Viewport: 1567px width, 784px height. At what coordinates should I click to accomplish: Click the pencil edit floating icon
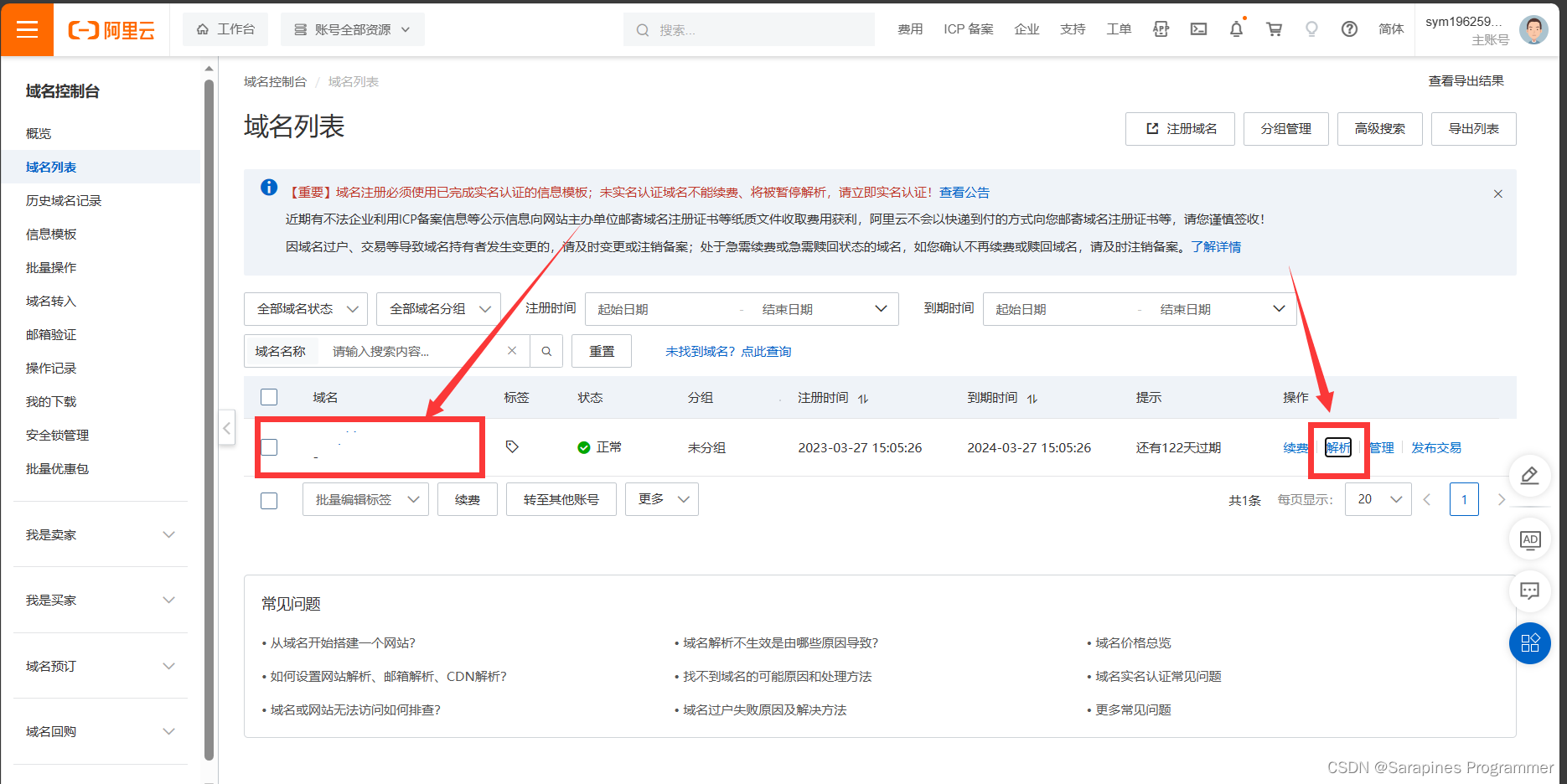(1530, 476)
